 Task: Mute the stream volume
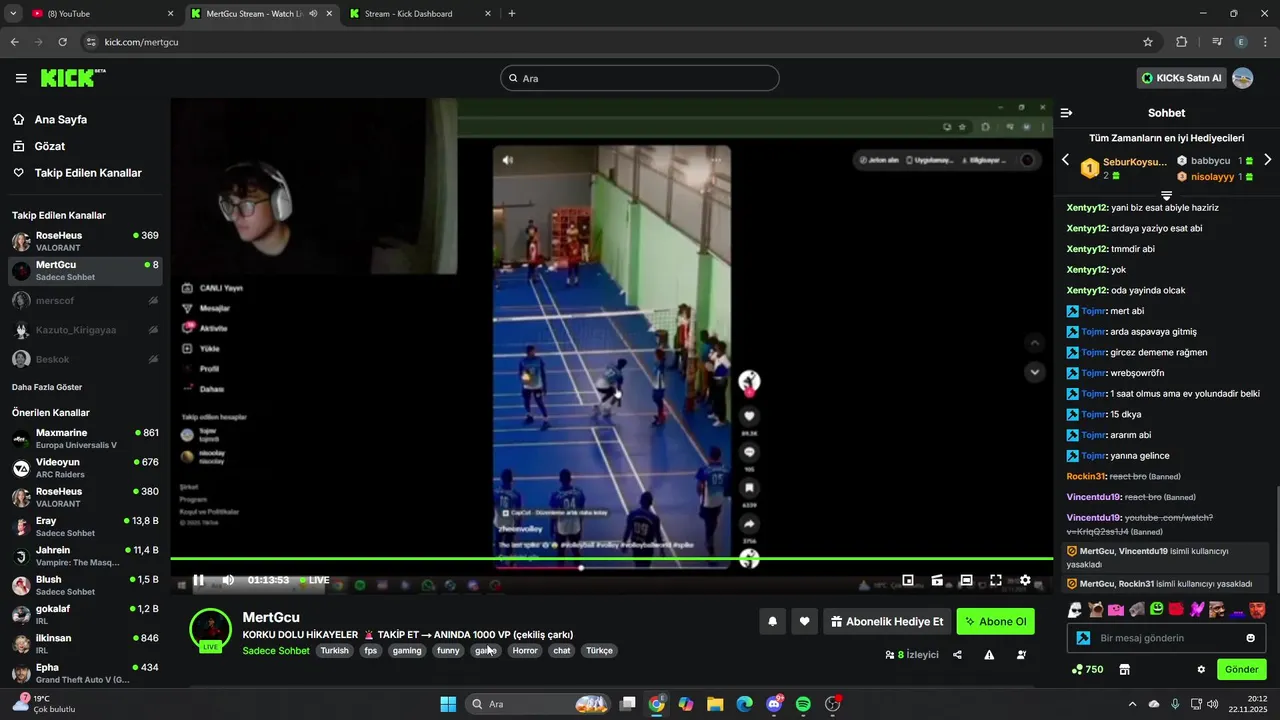click(x=228, y=580)
